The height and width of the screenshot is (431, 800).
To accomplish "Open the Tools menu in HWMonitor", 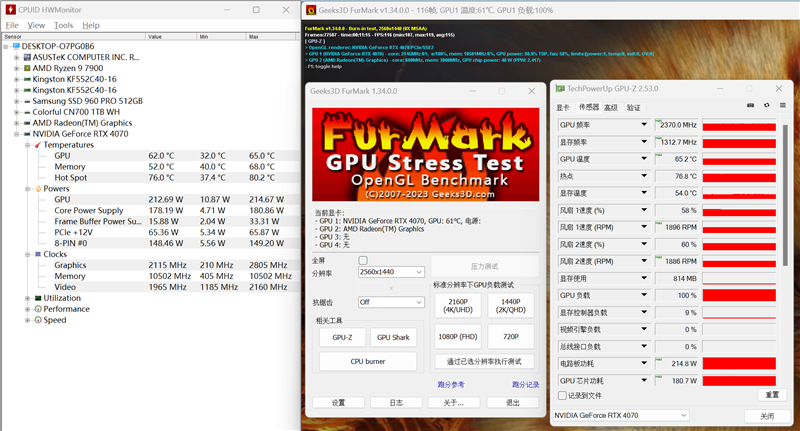I will point(64,25).
